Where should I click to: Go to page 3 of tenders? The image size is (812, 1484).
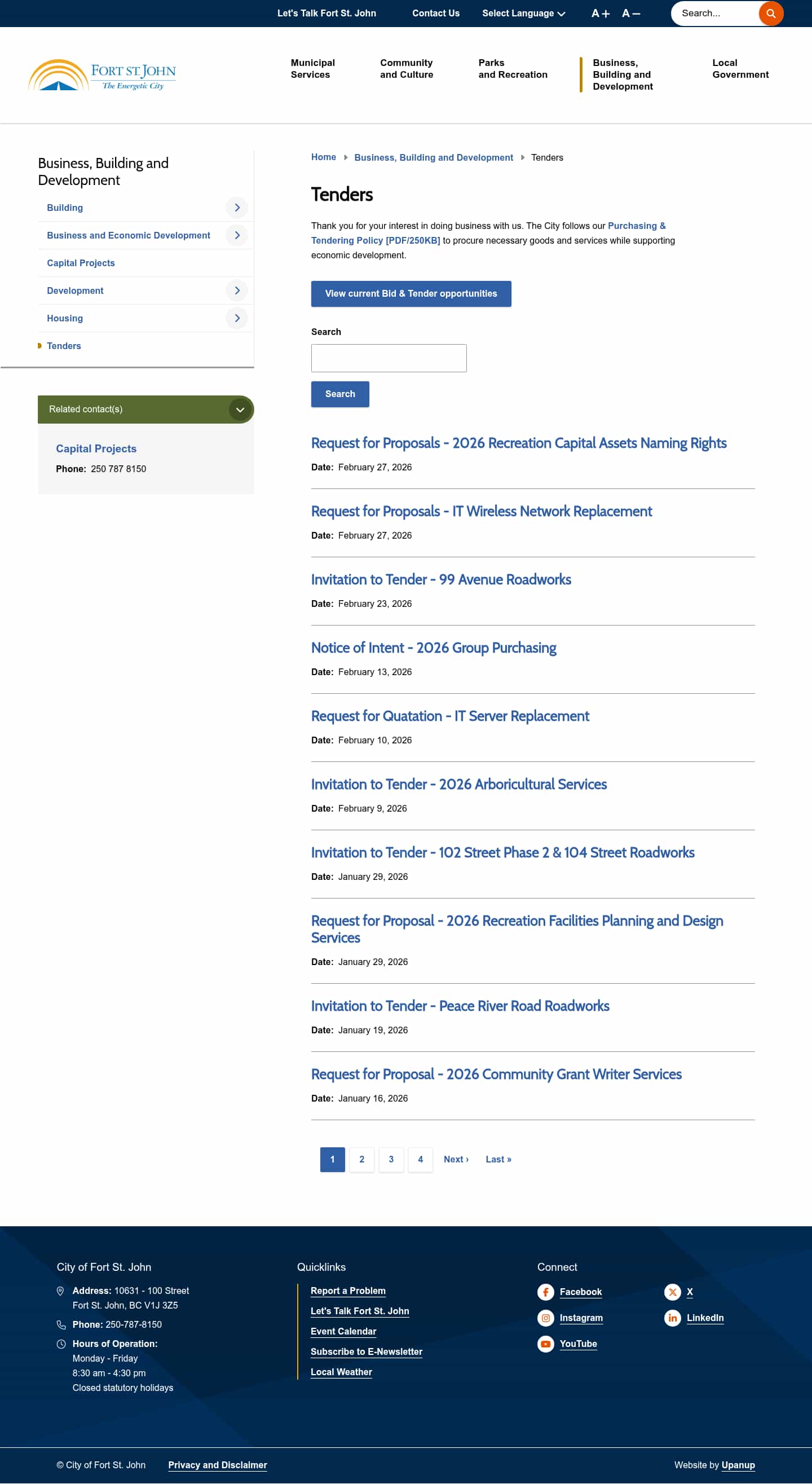391,1159
